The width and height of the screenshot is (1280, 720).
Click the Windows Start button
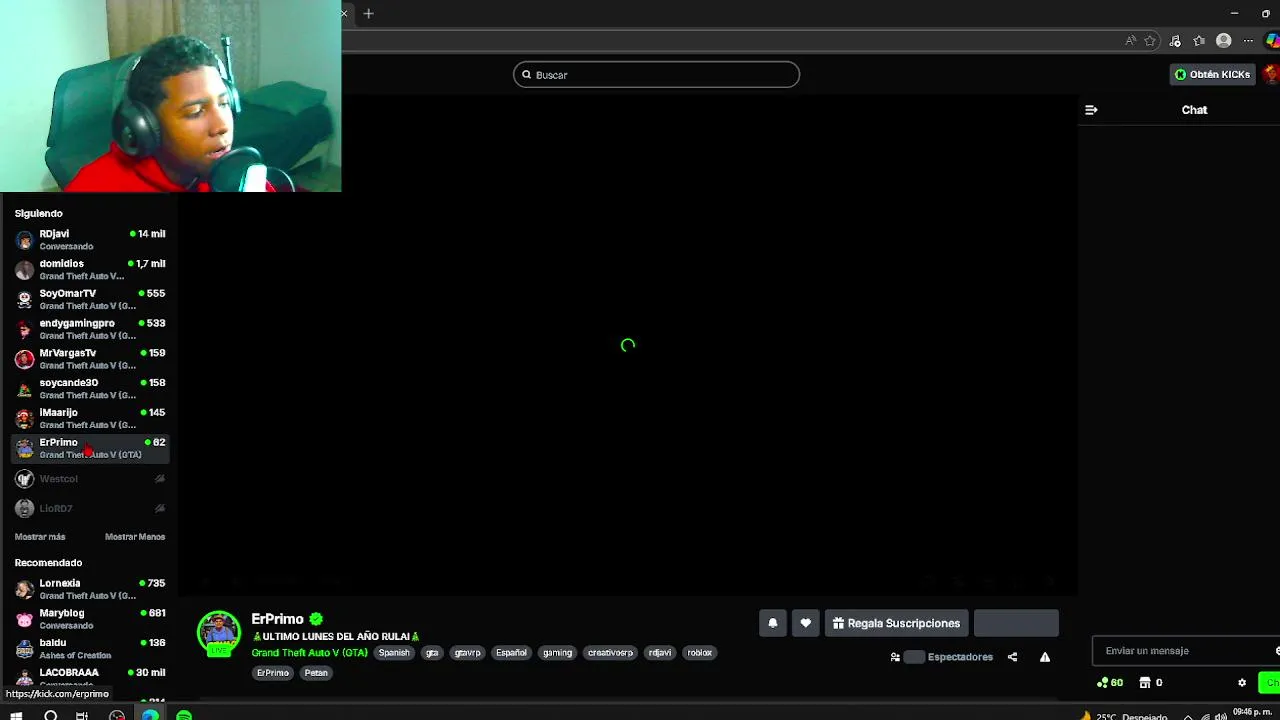pyautogui.click(x=16, y=715)
